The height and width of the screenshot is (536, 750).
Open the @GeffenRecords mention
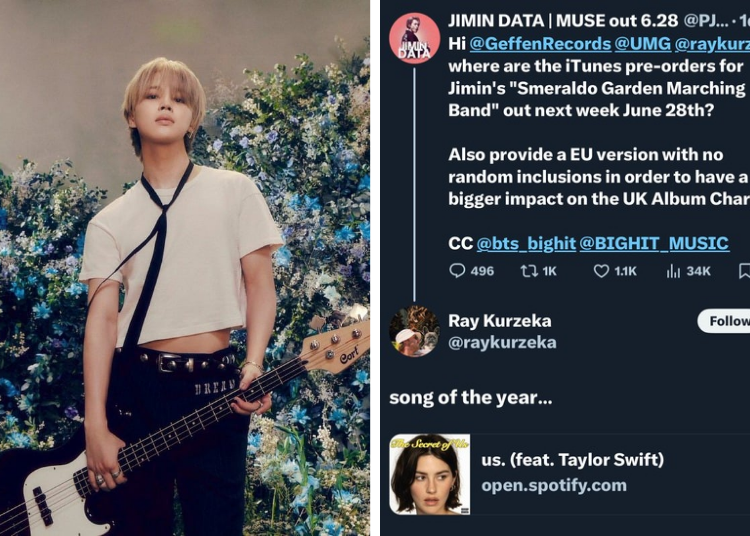pyautogui.click(x=540, y=44)
